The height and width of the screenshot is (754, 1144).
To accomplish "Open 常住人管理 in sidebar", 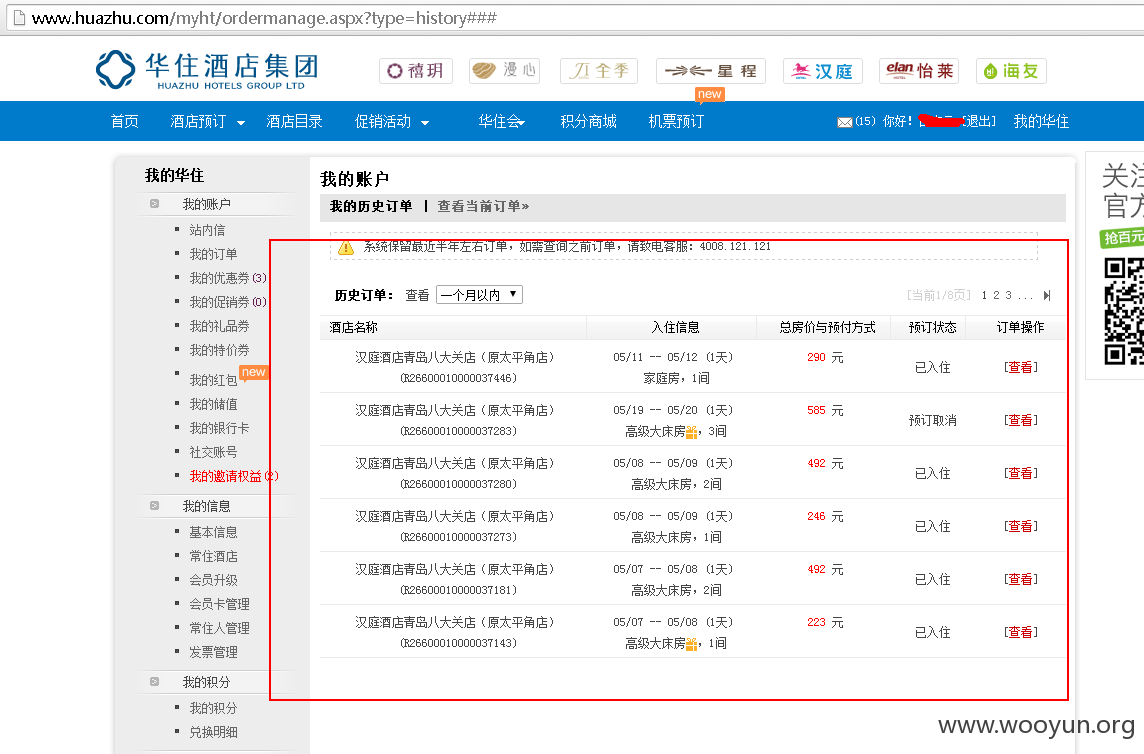I will (x=219, y=628).
